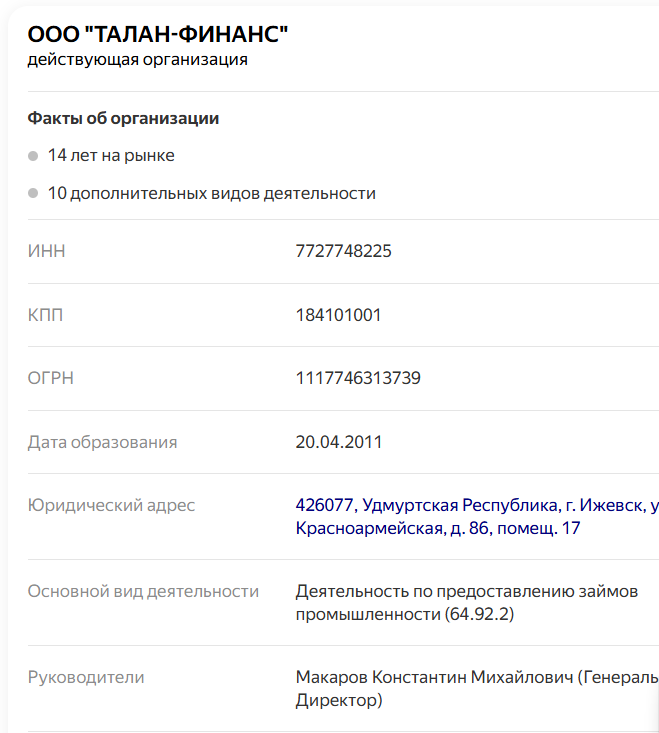
Task: Click the formation date 20.04.2011
Action: [x=338, y=442]
